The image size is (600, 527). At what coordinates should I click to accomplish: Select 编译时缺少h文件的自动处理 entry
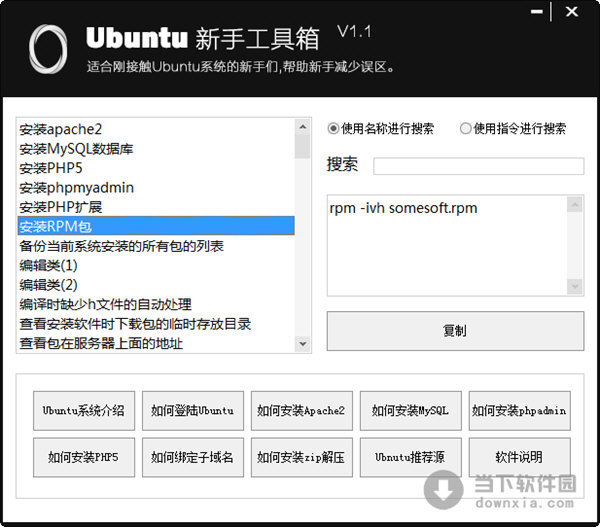(x=156, y=305)
